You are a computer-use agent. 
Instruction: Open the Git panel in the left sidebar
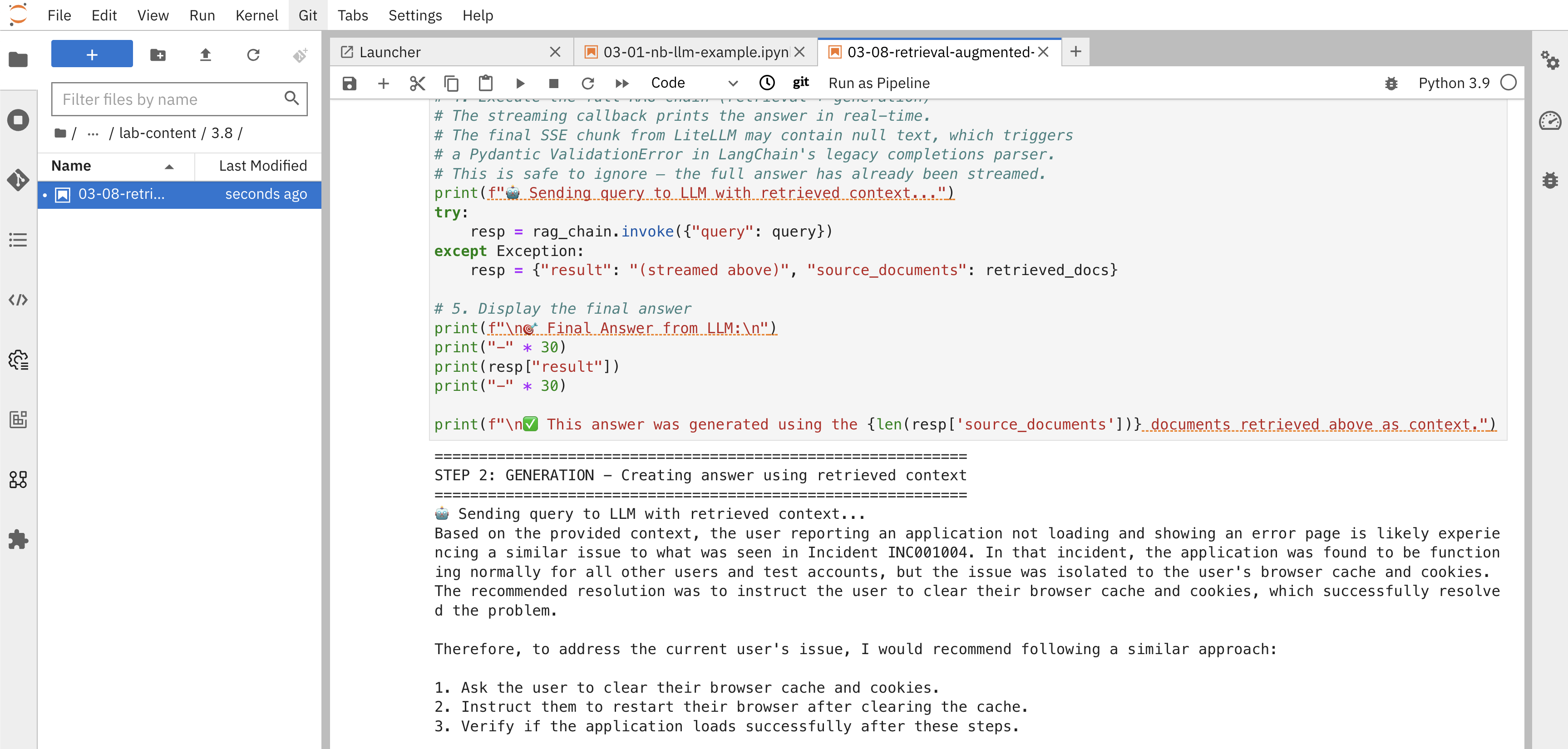[18, 180]
